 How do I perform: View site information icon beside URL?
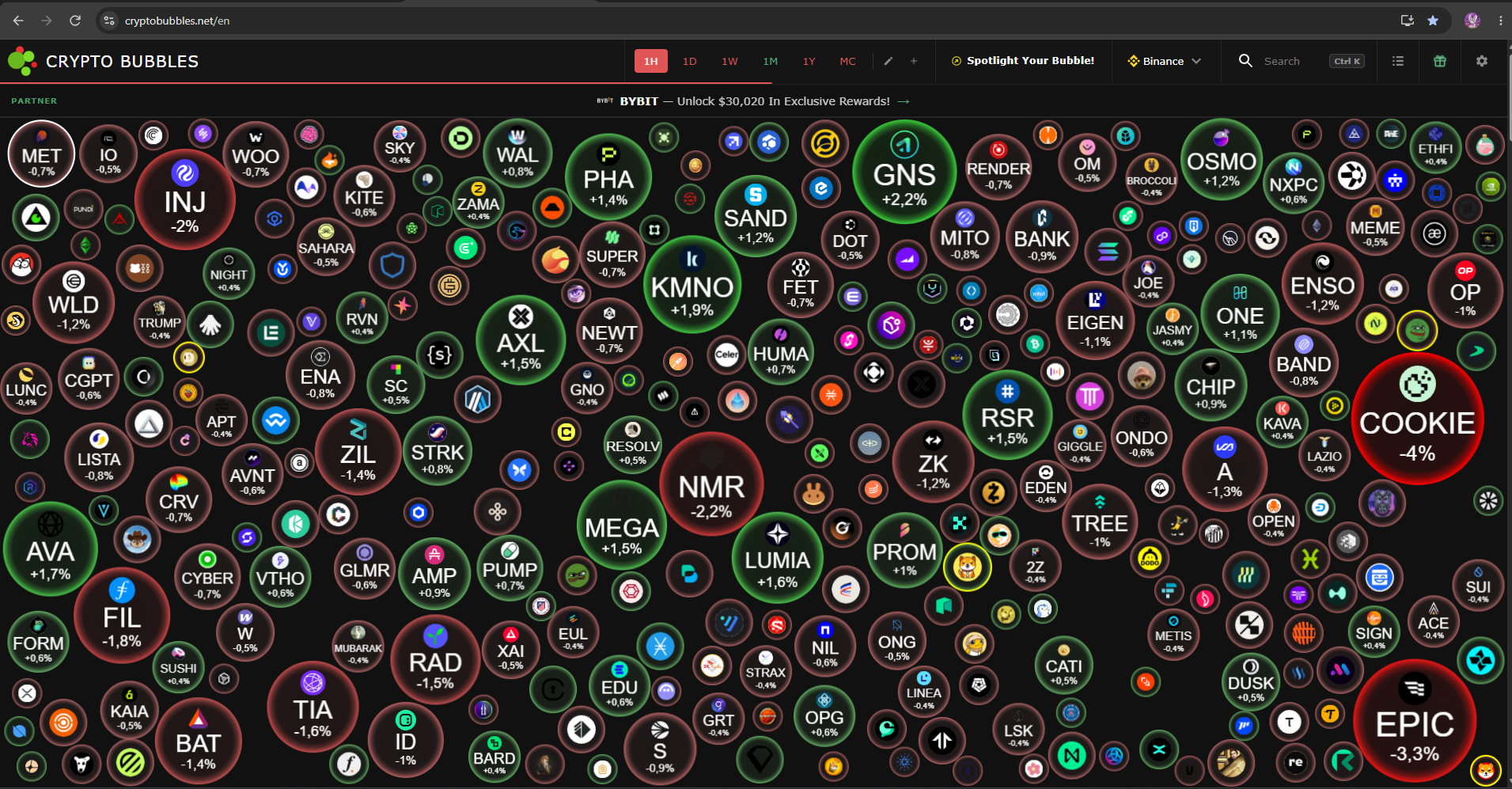pos(109,21)
